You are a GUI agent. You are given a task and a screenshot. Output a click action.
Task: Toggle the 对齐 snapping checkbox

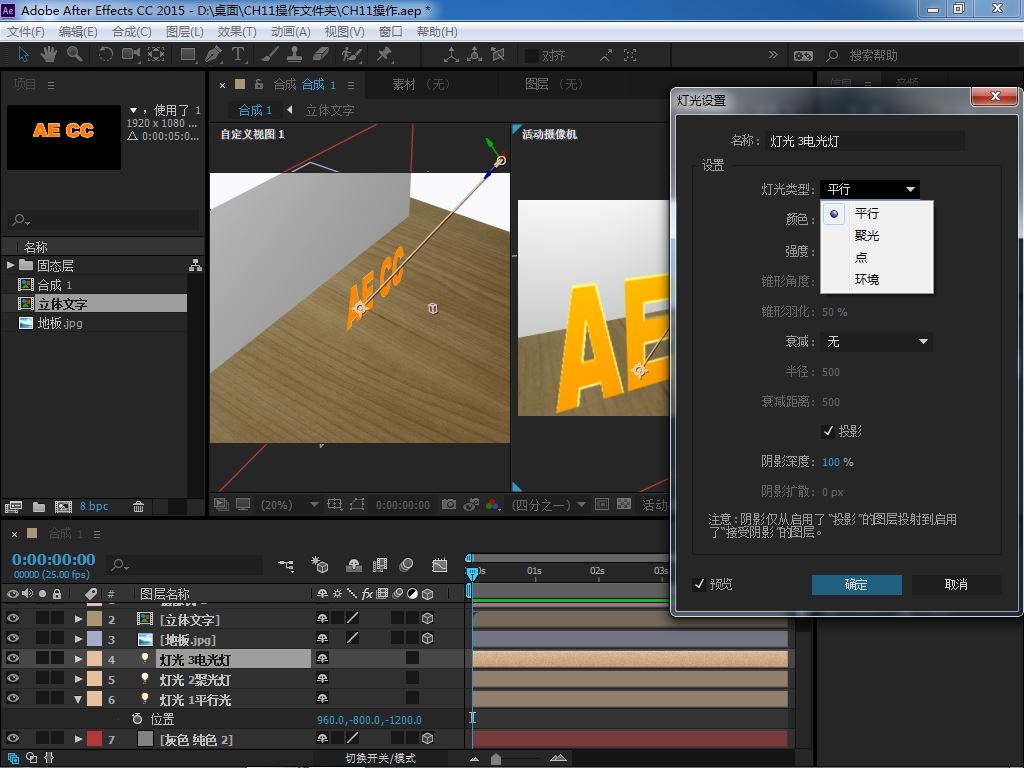coord(532,56)
